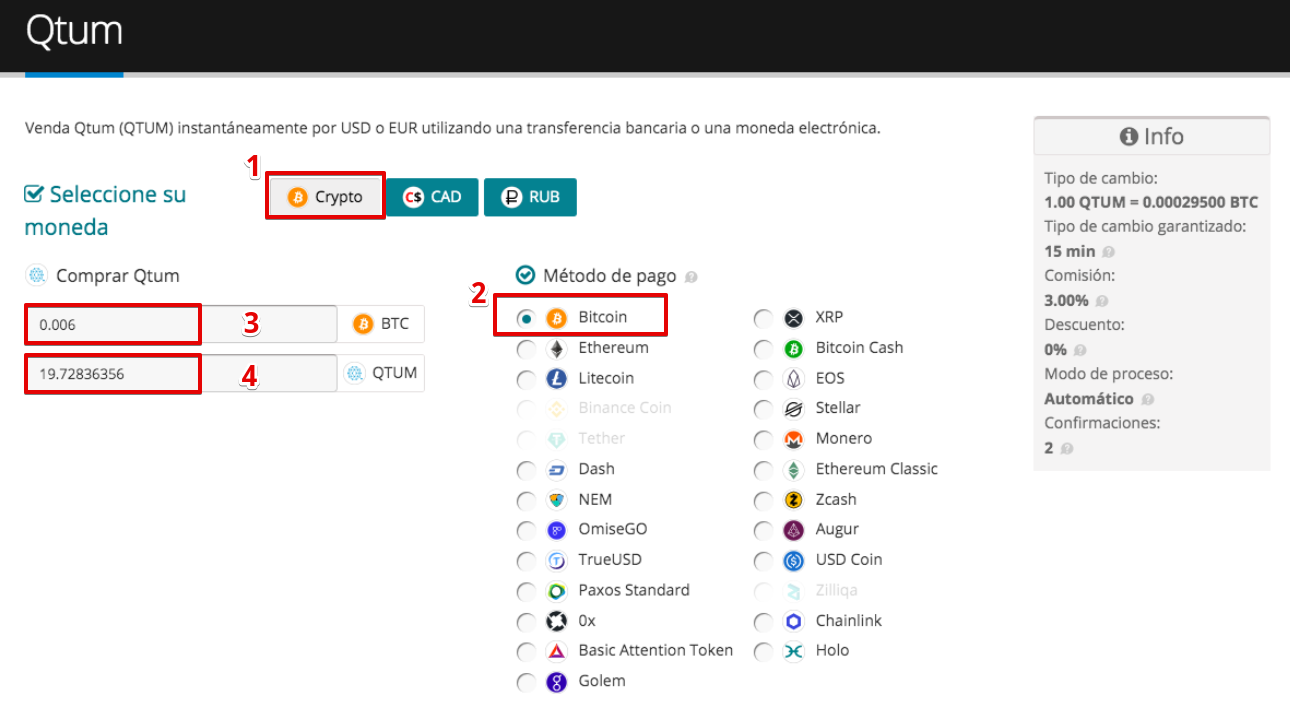Click the Paxos Standard logo icon
The height and width of the screenshot is (704, 1290).
point(557,591)
